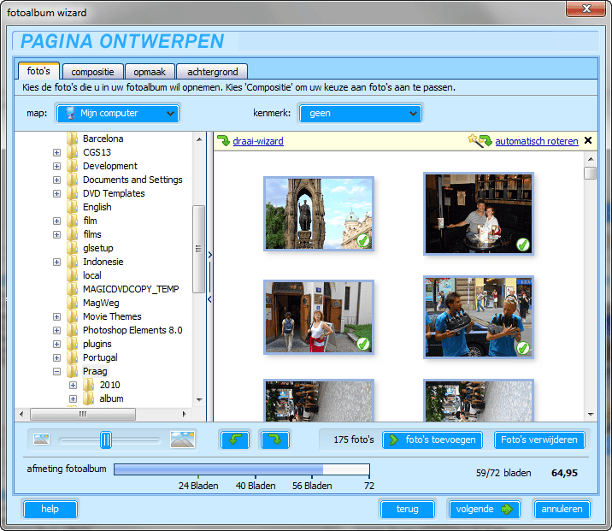Expand the 2010 subfolder
Screen dimensions: 612x531
73,385
